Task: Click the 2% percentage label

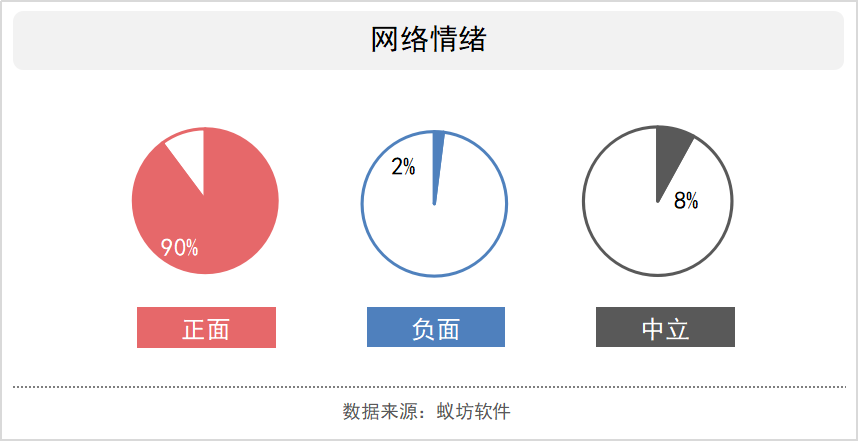Action: tap(403, 167)
